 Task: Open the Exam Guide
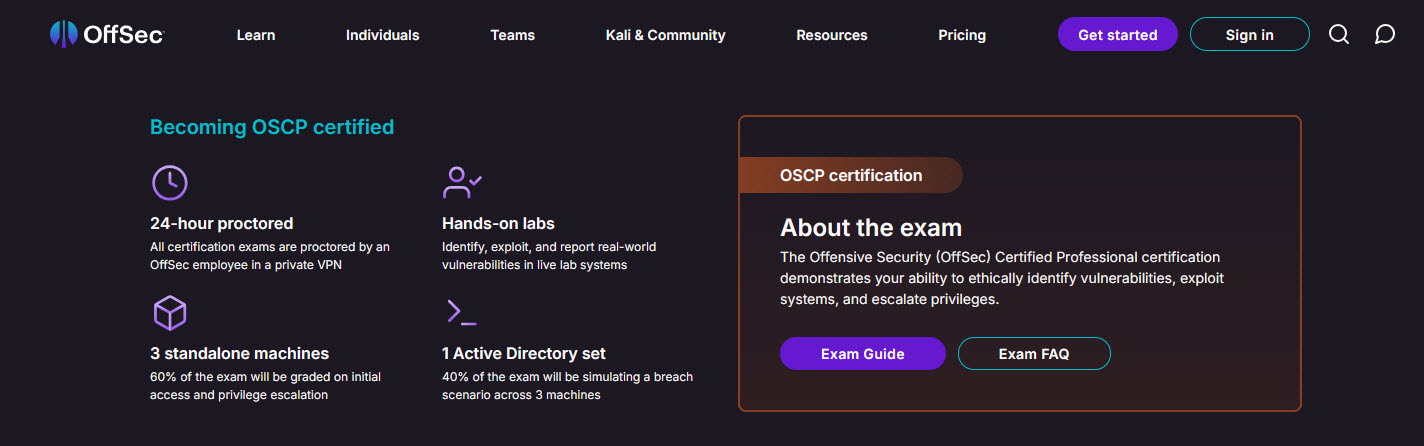863,354
